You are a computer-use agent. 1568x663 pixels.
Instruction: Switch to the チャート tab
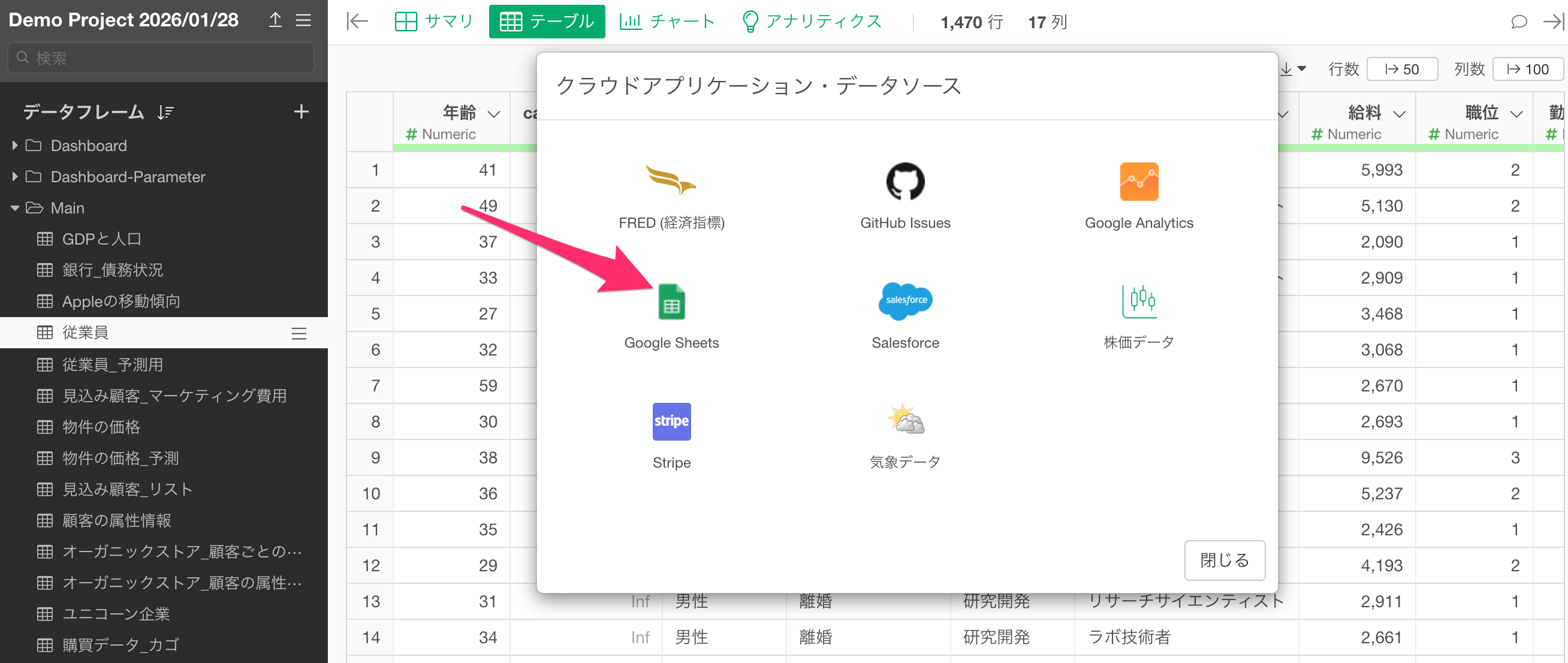[667, 22]
